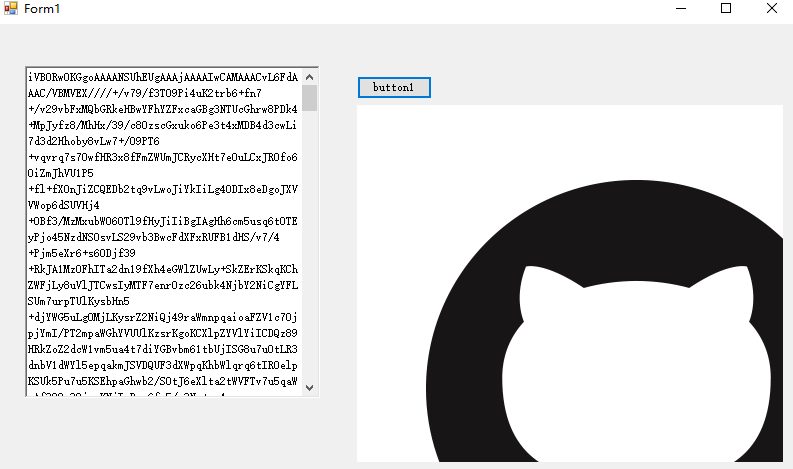Click the Form1 application icon in the title bar

pyautogui.click(x=11, y=8)
